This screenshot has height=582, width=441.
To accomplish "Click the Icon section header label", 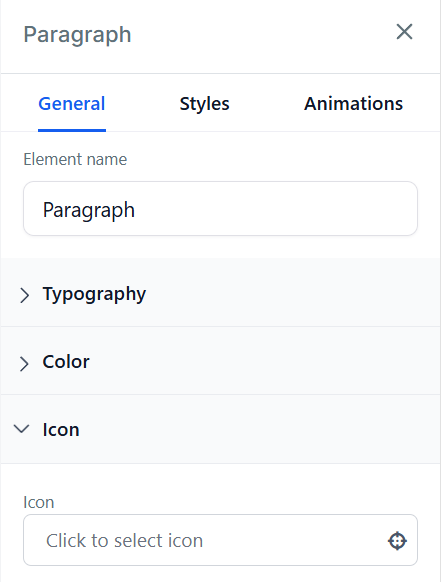I will (61, 430).
